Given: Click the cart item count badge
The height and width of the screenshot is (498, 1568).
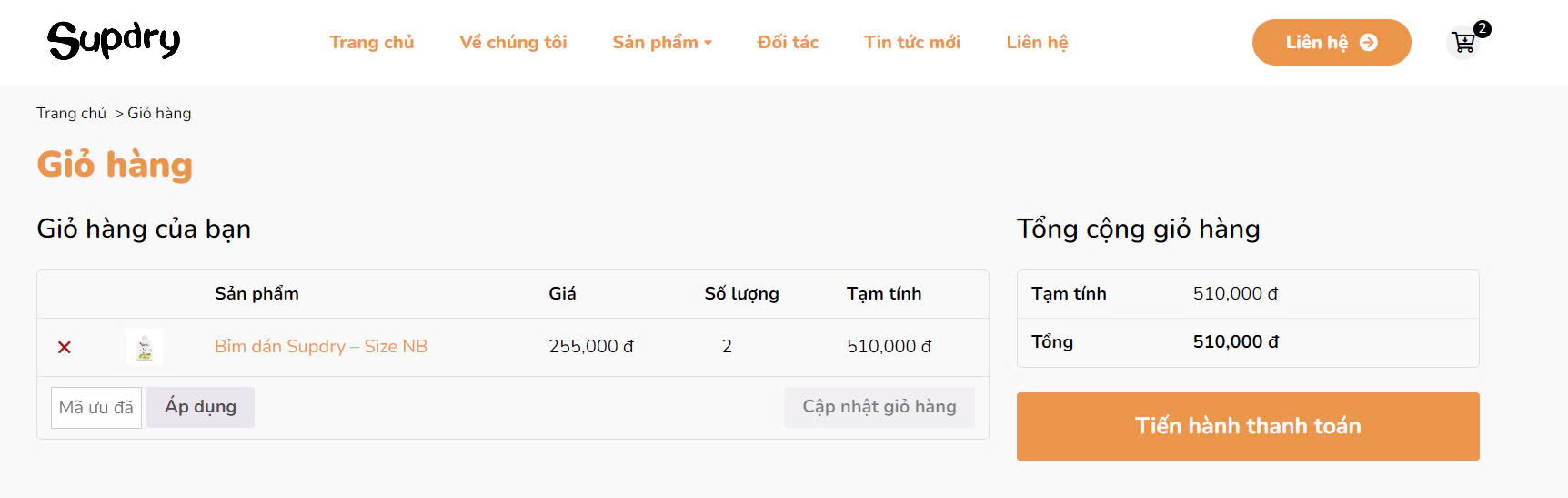Looking at the screenshot, I should [x=1482, y=29].
